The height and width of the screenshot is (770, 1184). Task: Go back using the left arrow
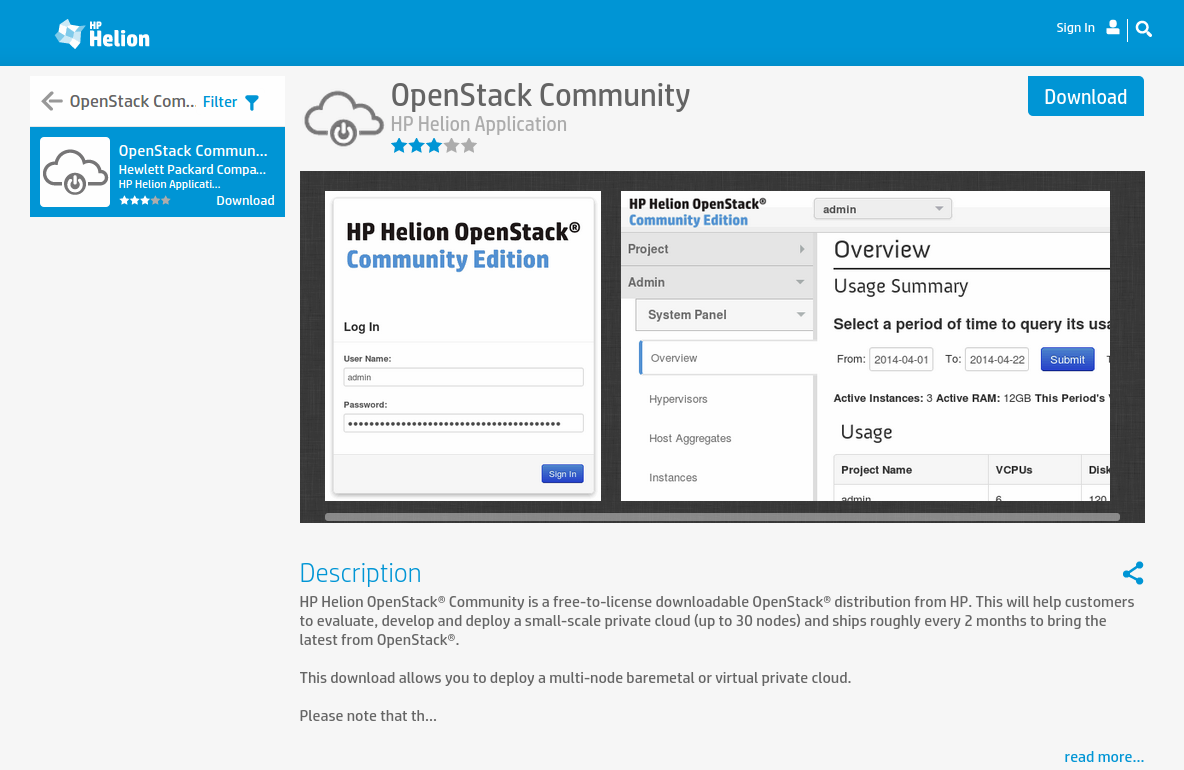tap(51, 101)
